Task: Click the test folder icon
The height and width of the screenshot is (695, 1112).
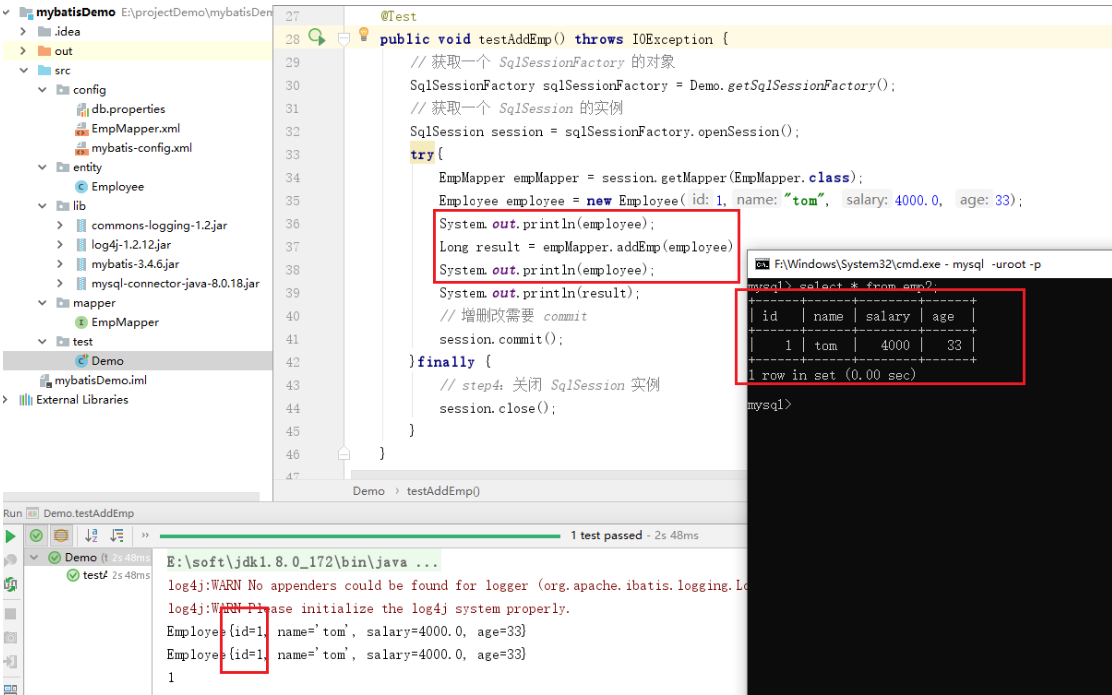Action: (x=62, y=341)
